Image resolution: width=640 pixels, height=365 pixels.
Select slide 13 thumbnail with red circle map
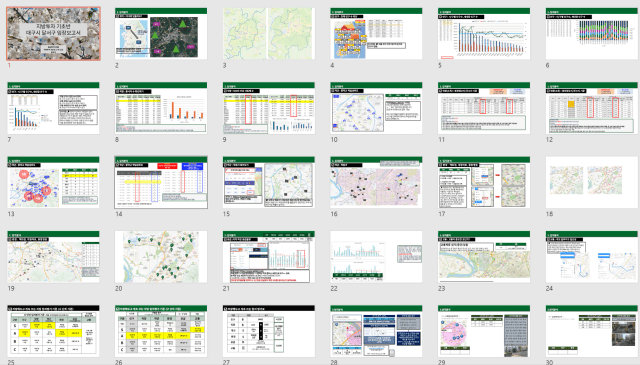53,182
